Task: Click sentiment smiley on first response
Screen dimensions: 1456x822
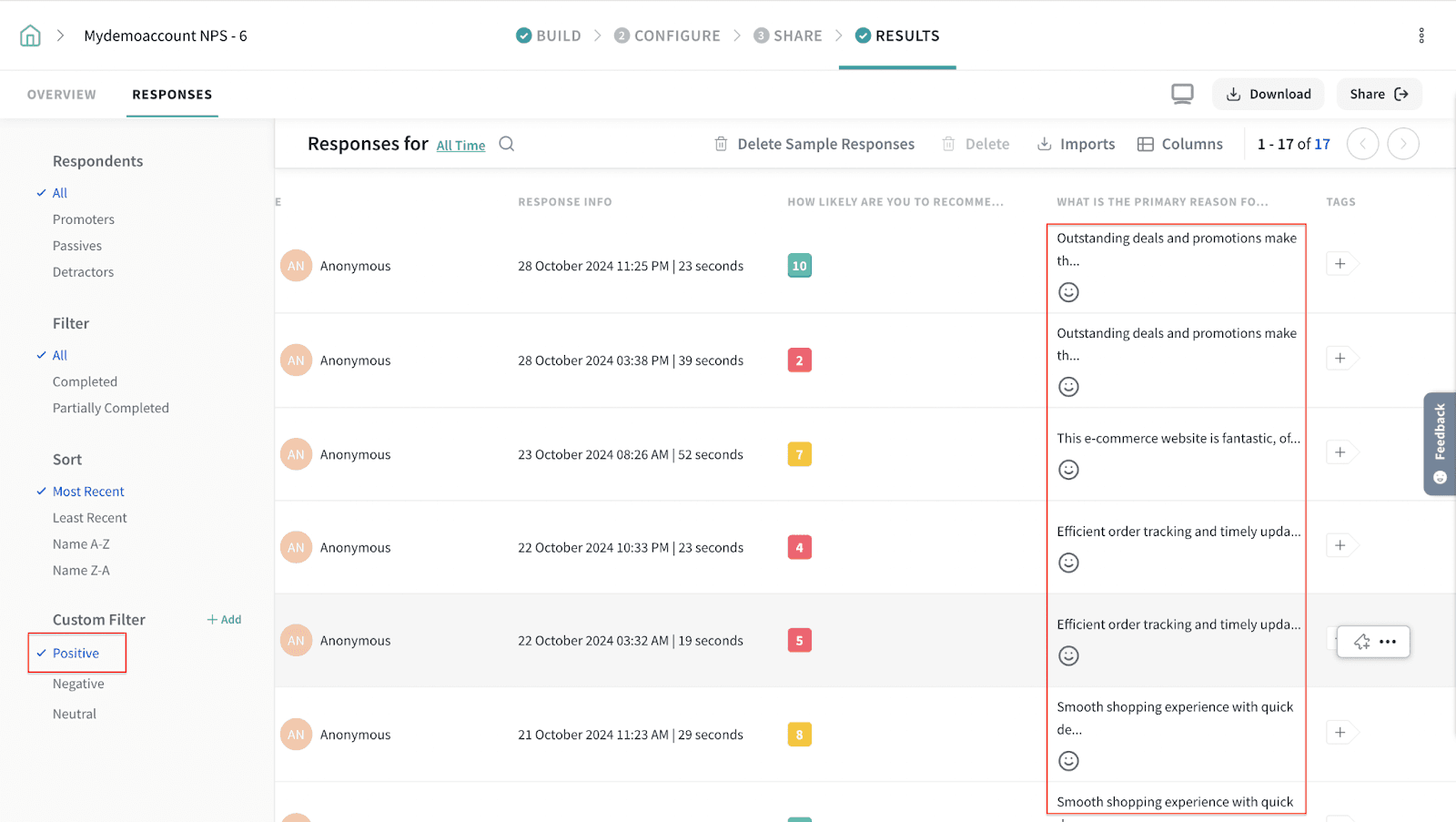Action: [x=1068, y=292]
